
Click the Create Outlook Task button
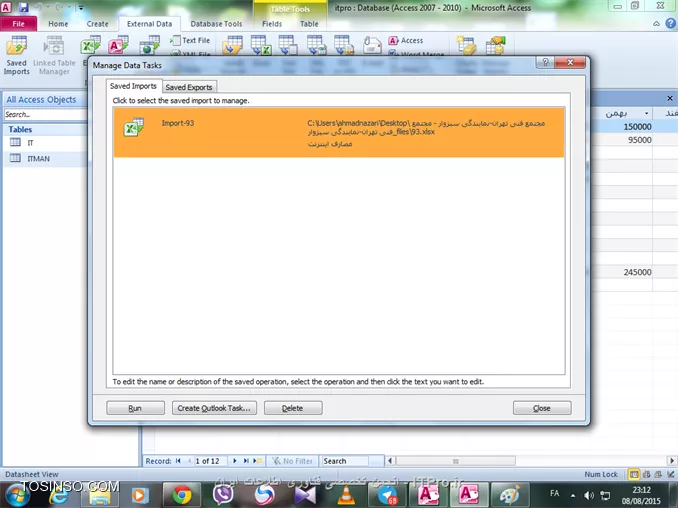pyautogui.click(x=214, y=408)
